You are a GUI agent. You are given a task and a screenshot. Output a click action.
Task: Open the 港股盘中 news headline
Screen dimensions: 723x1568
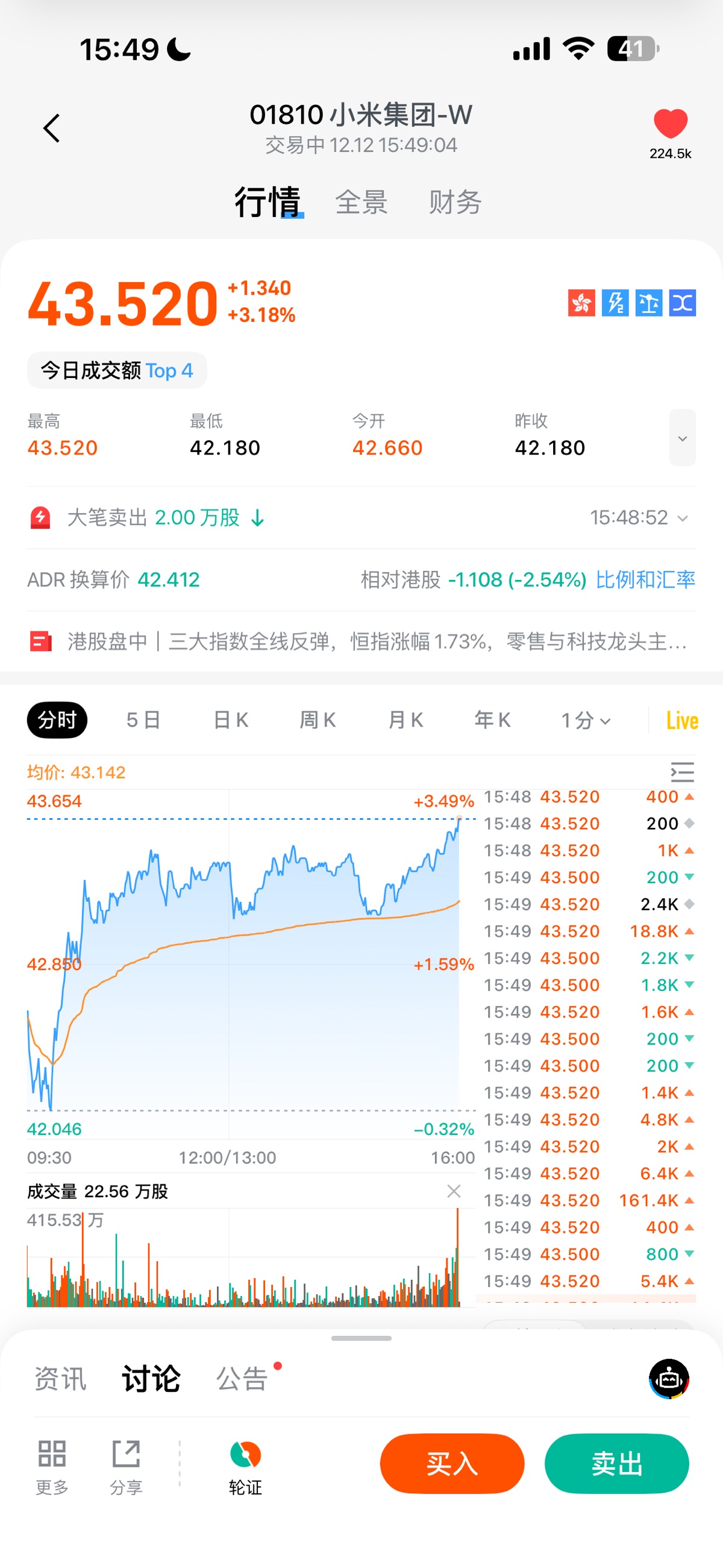click(x=377, y=641)
